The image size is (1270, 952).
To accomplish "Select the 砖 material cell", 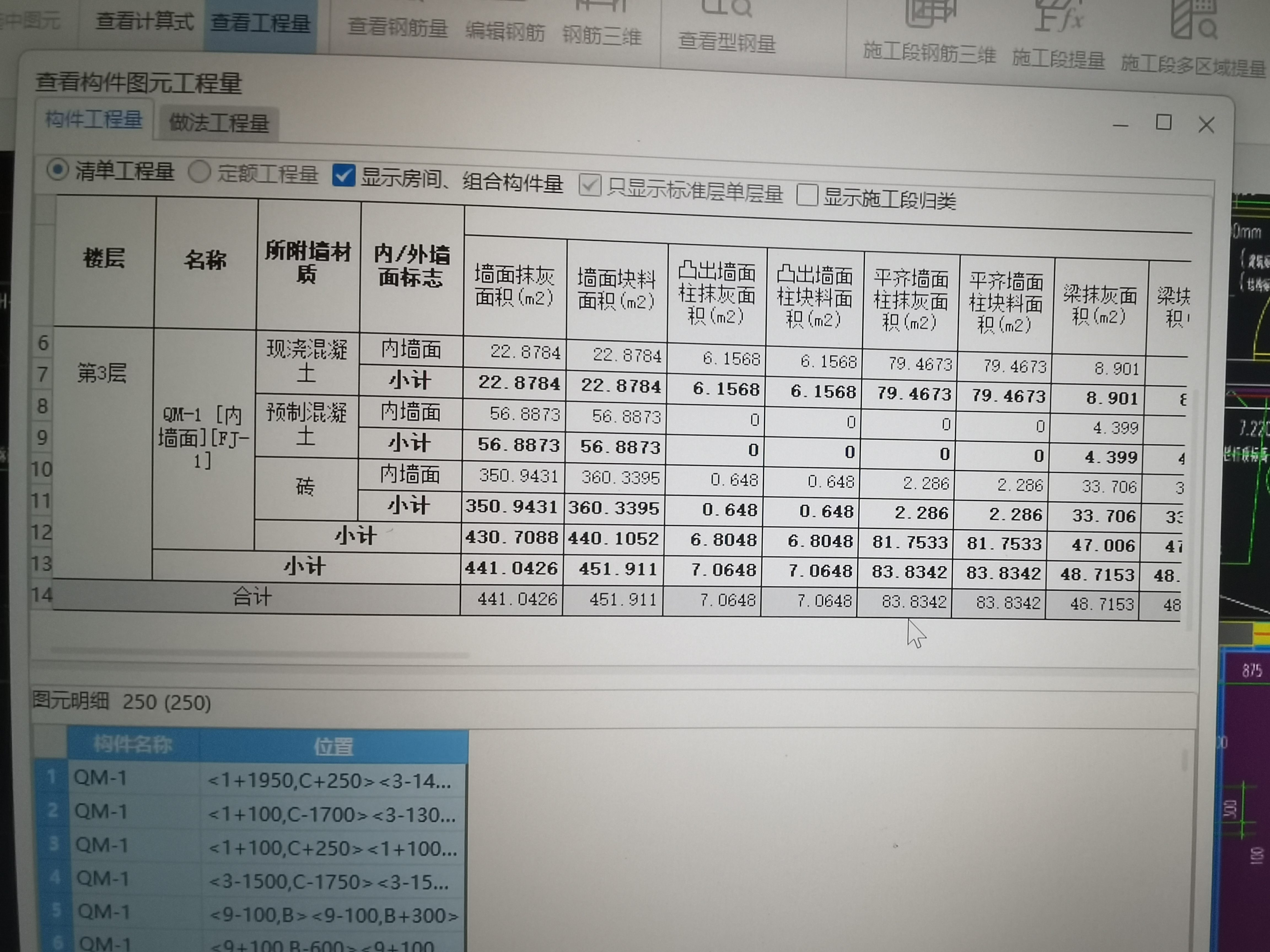I will 305,488.
